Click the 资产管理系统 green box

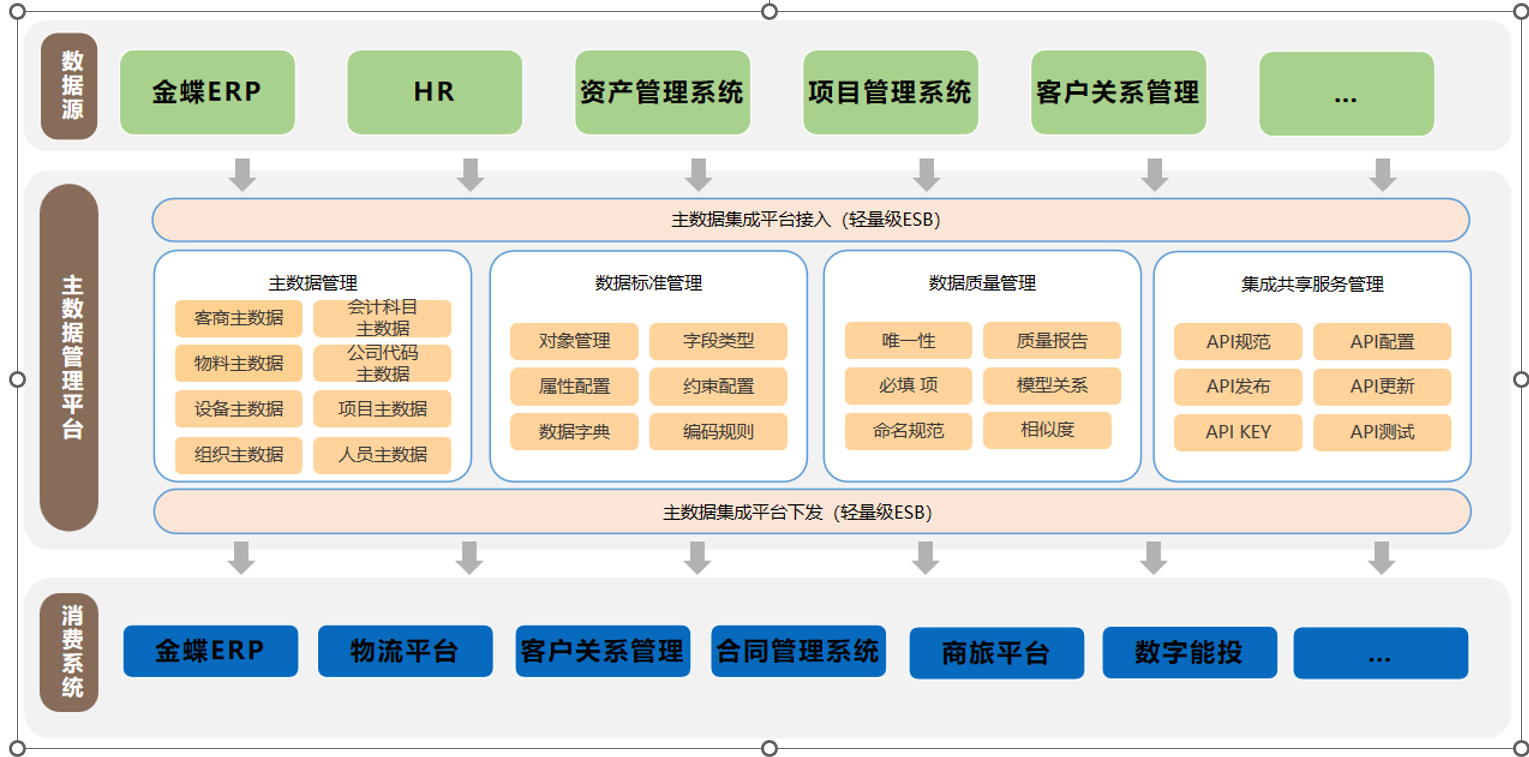pos(662,93)
